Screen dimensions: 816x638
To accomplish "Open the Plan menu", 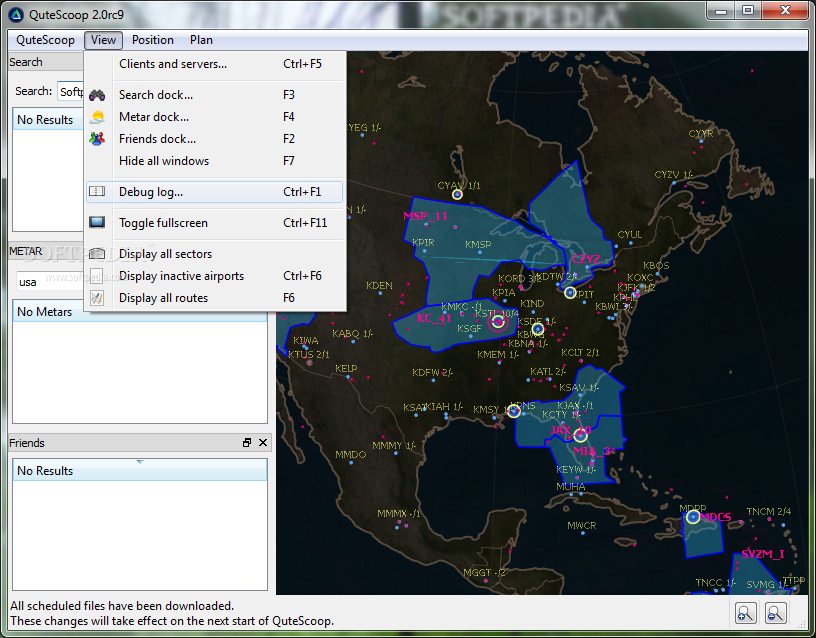I will click(x=201, y=40).
